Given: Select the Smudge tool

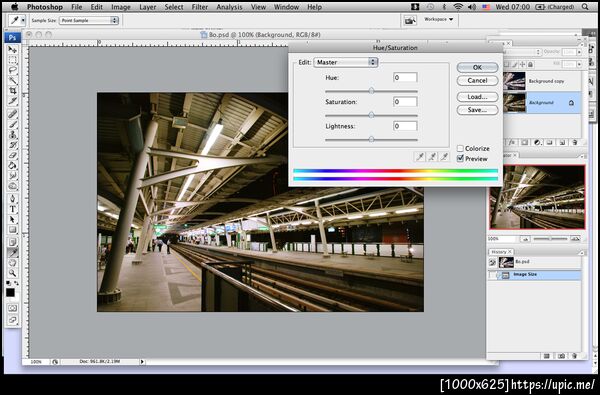Looking at the screenshot, I should (13, 176).
